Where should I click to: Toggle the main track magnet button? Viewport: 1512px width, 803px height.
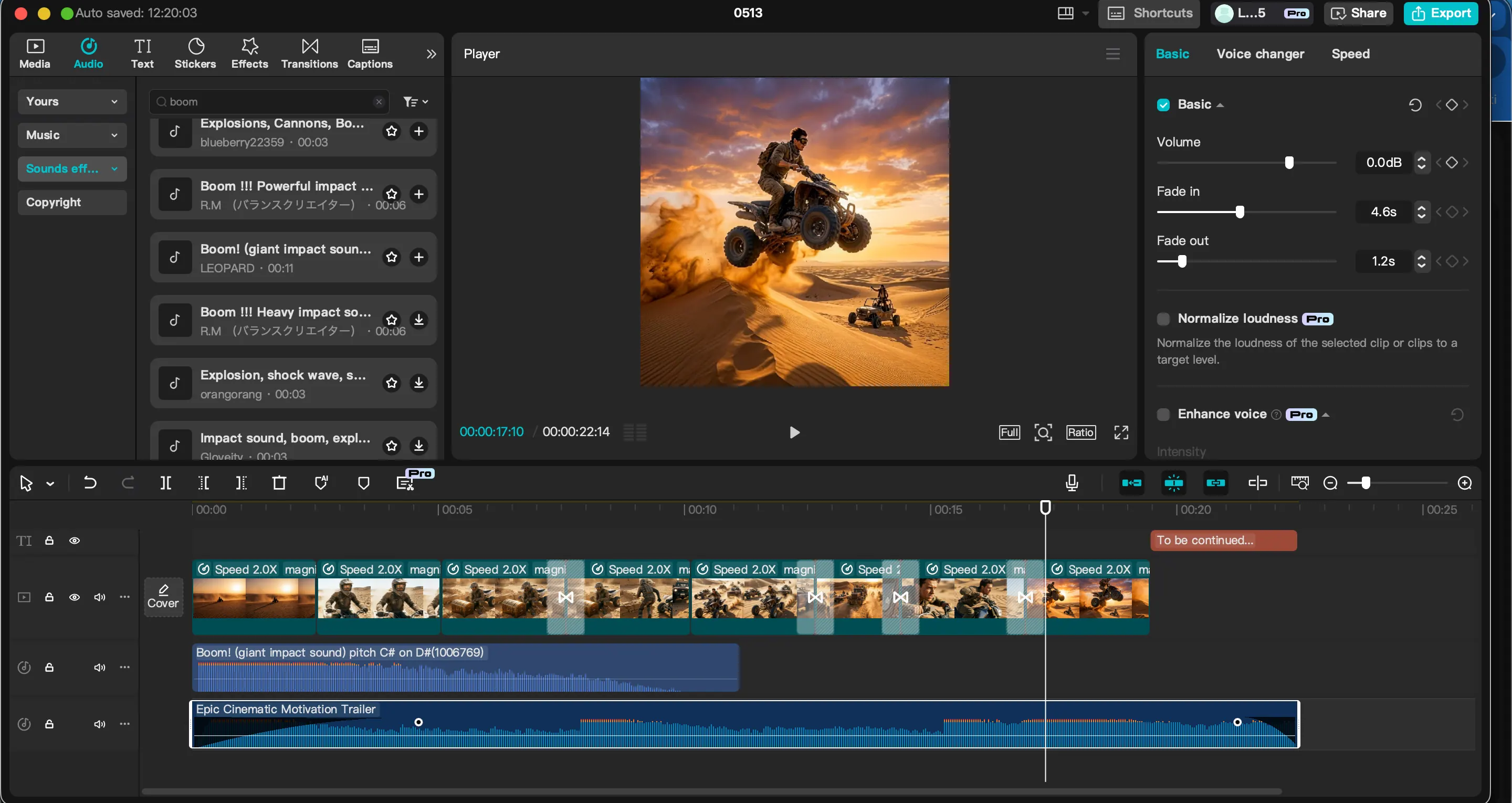(1132, 483)
